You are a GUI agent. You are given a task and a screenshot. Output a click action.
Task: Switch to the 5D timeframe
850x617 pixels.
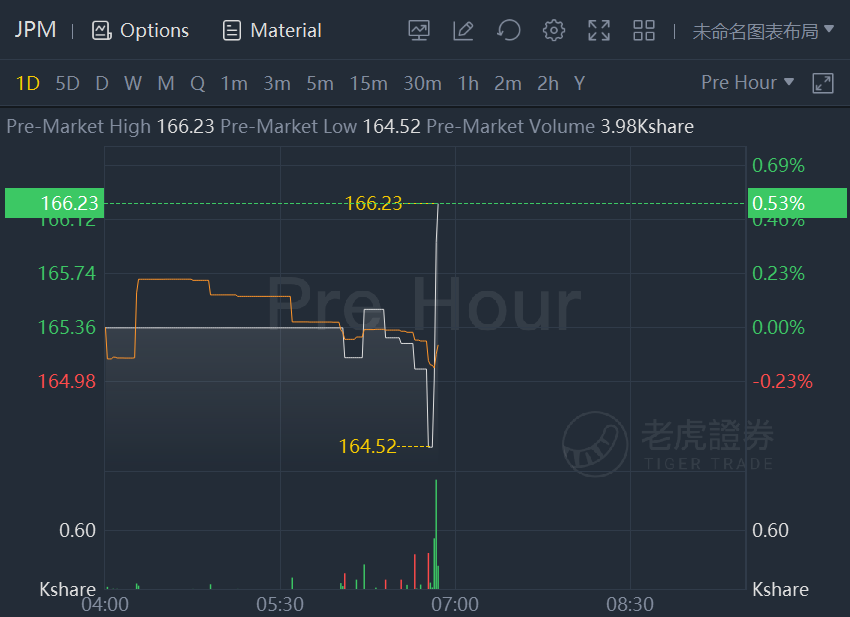coord(68,83)
